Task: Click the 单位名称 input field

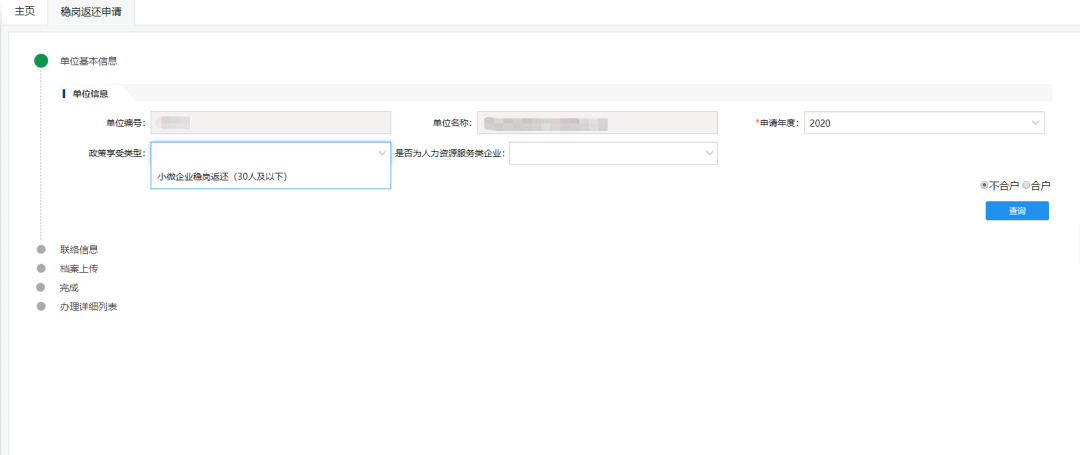Action: point(597,123)
